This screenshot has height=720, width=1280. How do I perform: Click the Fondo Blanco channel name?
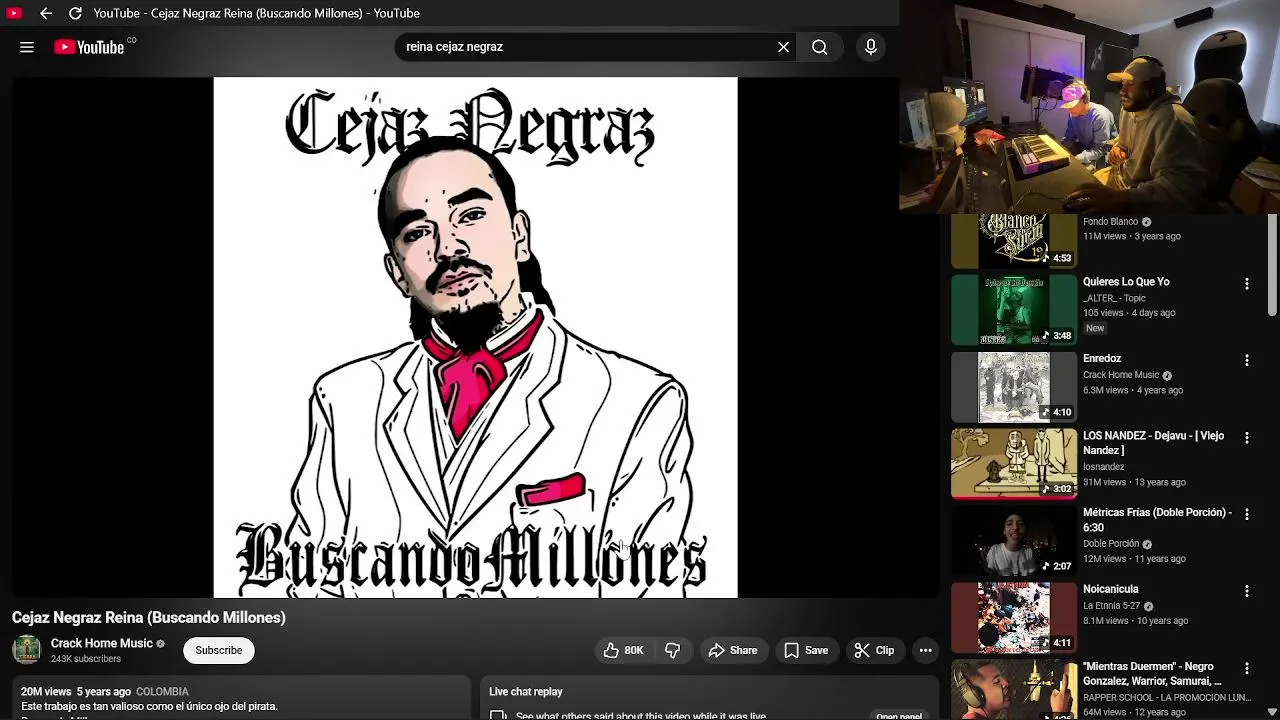(x=1110, y=222)
